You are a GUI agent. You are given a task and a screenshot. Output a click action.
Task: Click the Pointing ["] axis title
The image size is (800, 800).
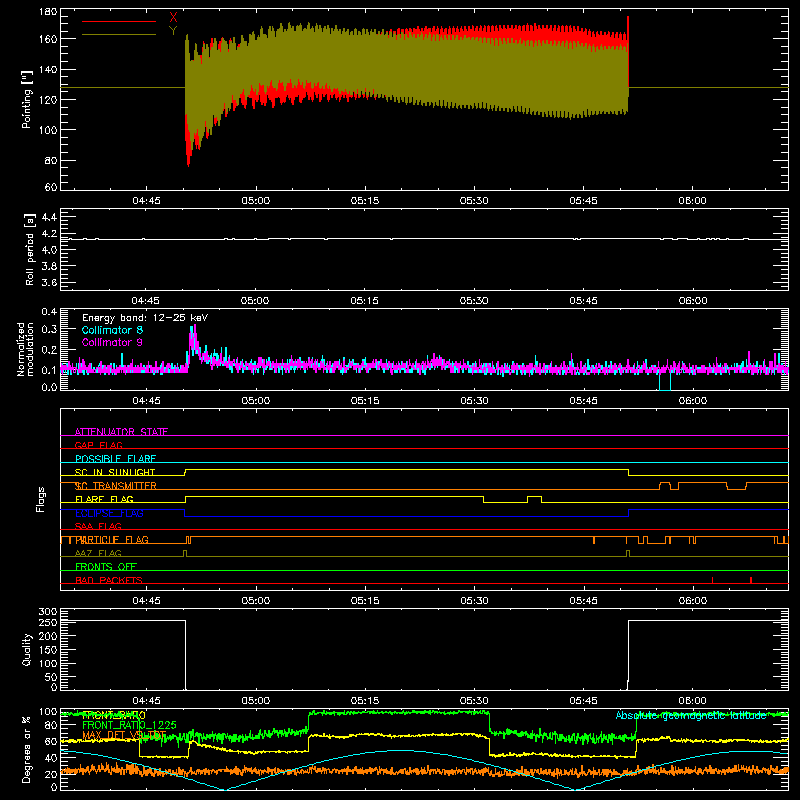pos(27,99)
